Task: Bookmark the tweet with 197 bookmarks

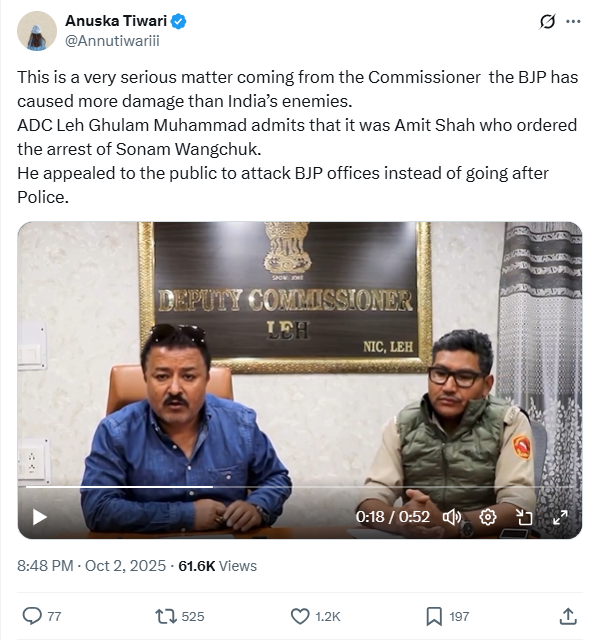Action: [x=447, y=616]
